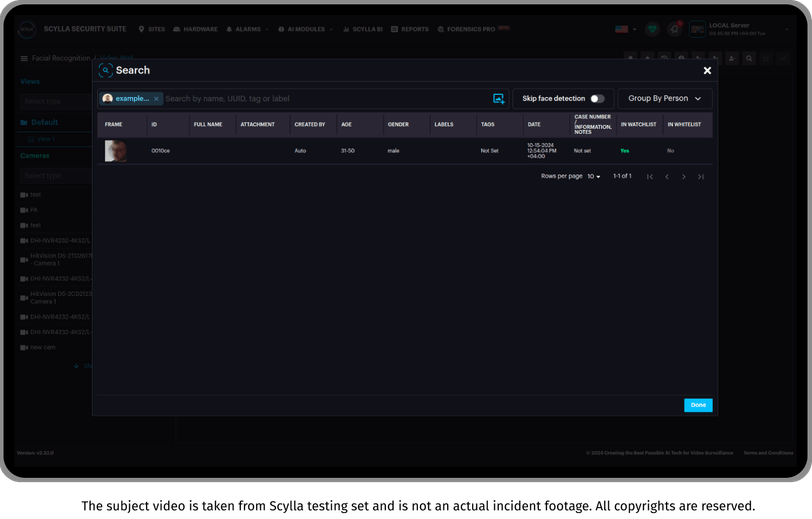Toggle Skip face detection switch

pyautogui.click(x=597, y=98)
